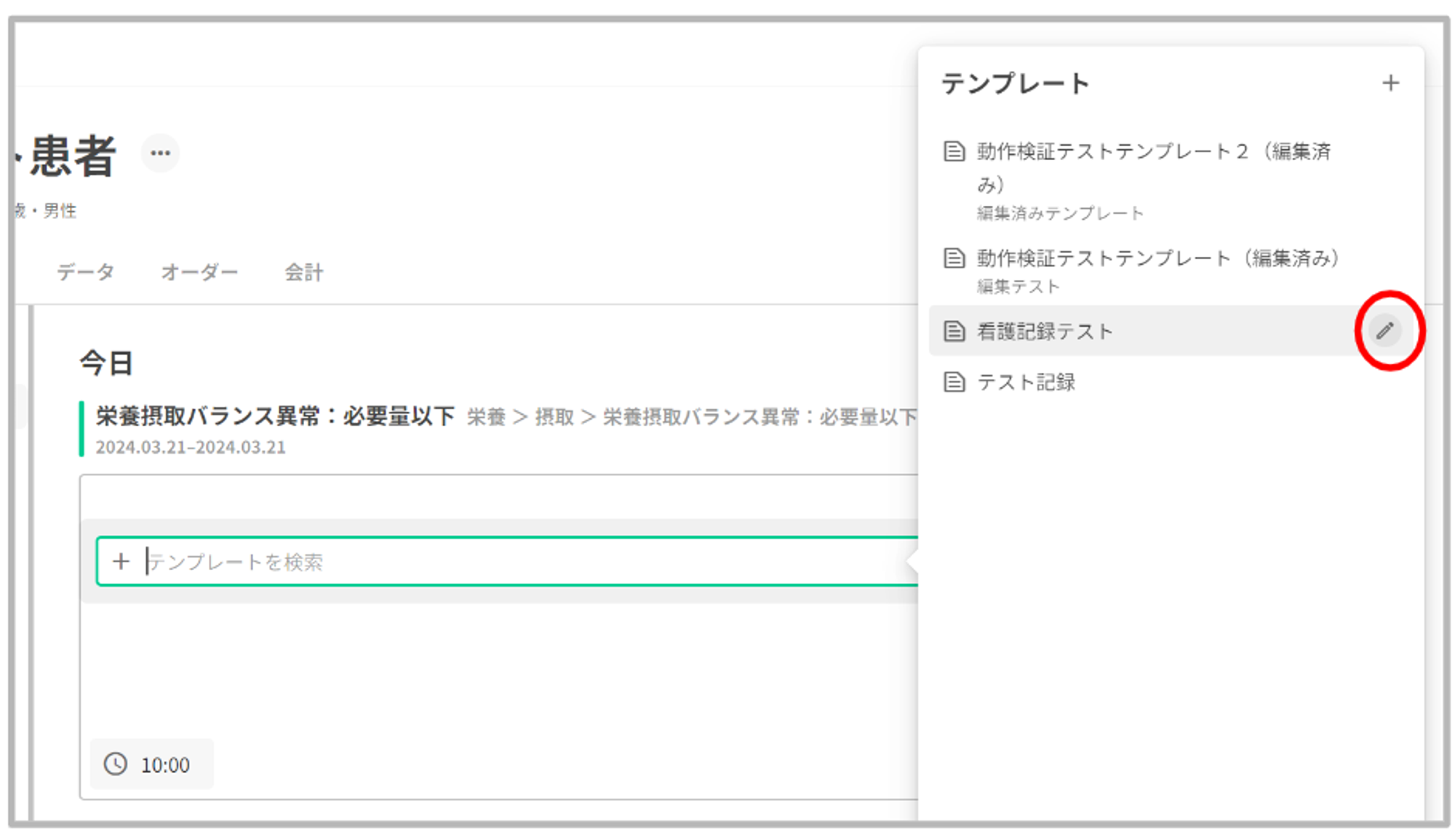Click document icon of 動作検証テストテンプレート2
Screen dimensions: 1455x840
click(954, 151)
